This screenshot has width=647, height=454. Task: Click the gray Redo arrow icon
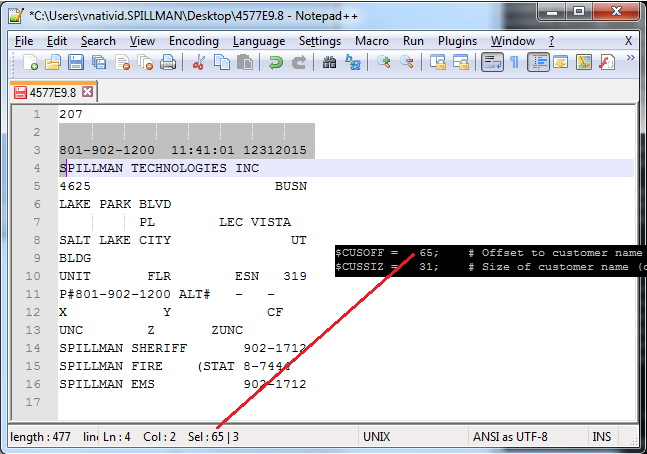[x=299, y=62]
